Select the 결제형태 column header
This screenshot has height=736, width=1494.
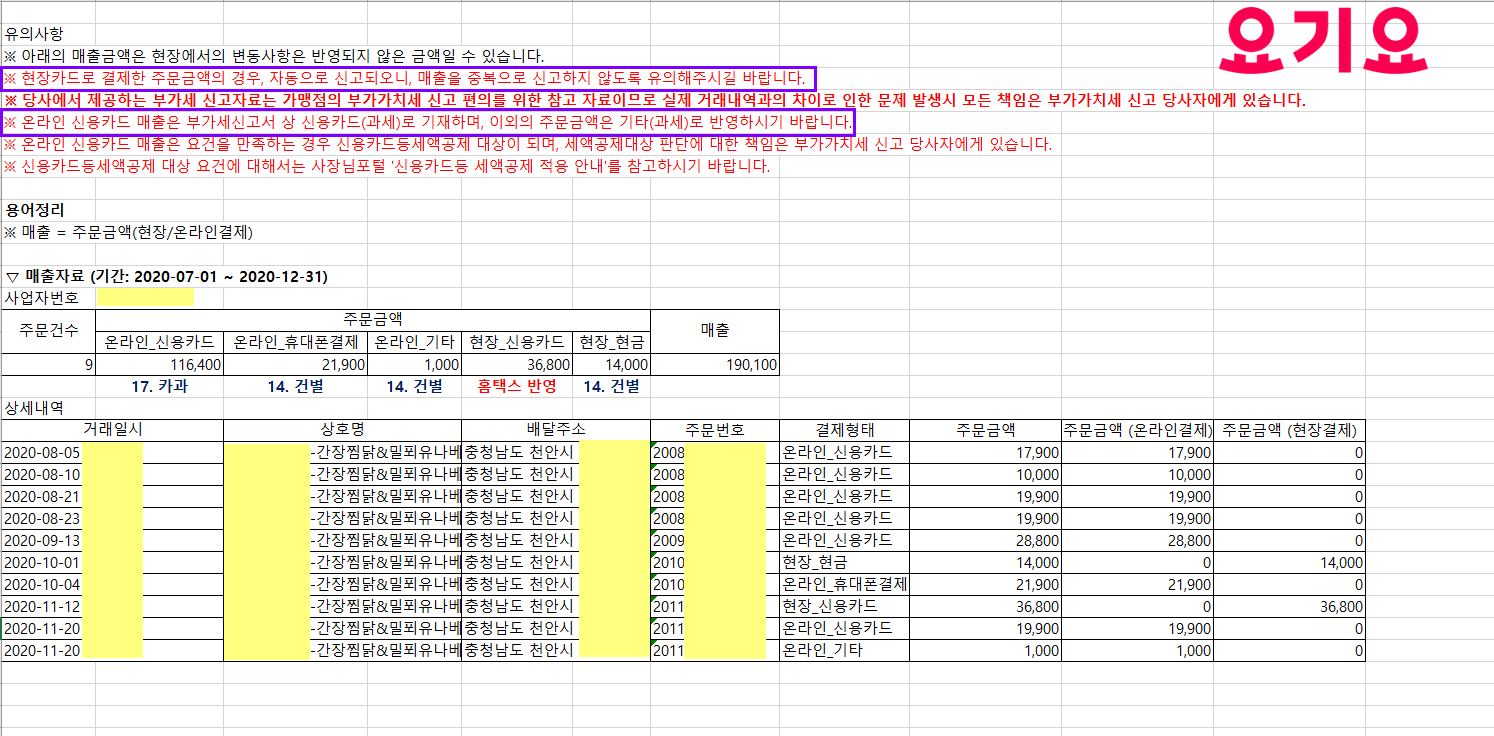(844, 430)
